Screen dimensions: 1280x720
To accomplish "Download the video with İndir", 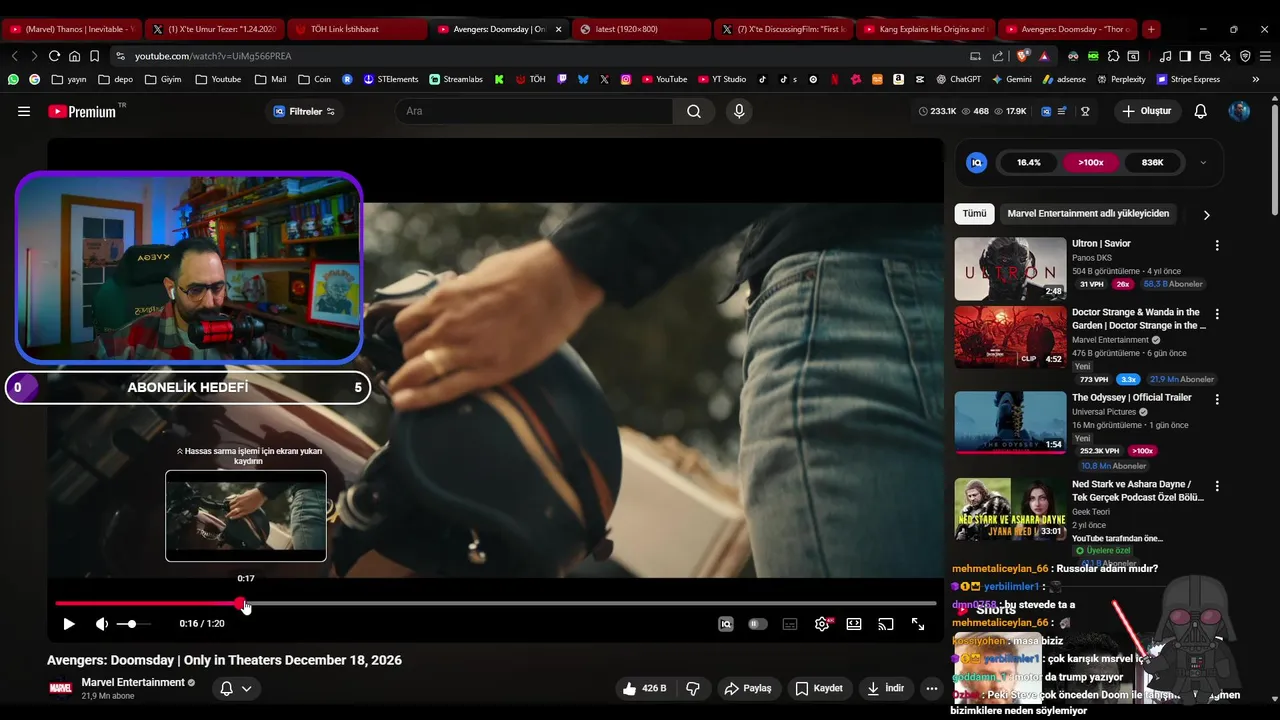I will [x=886, y=688].
